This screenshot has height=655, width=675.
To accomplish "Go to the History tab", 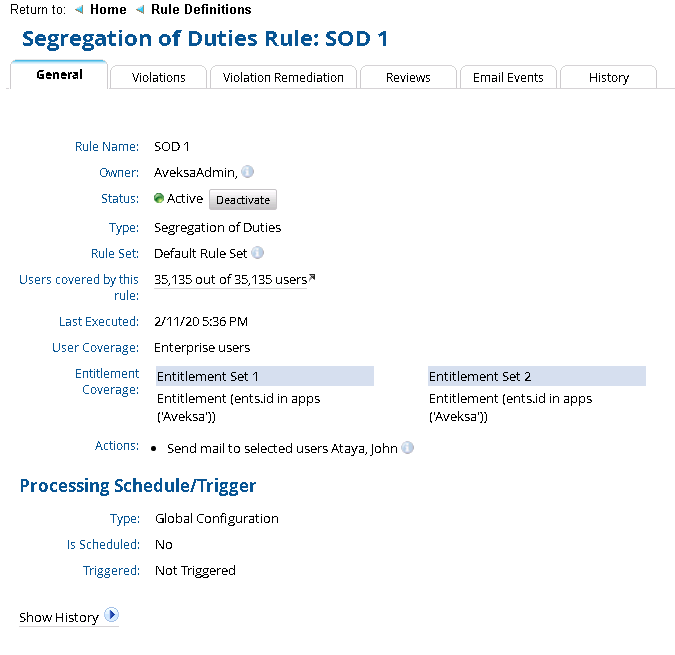I will [x=608, y=77].
